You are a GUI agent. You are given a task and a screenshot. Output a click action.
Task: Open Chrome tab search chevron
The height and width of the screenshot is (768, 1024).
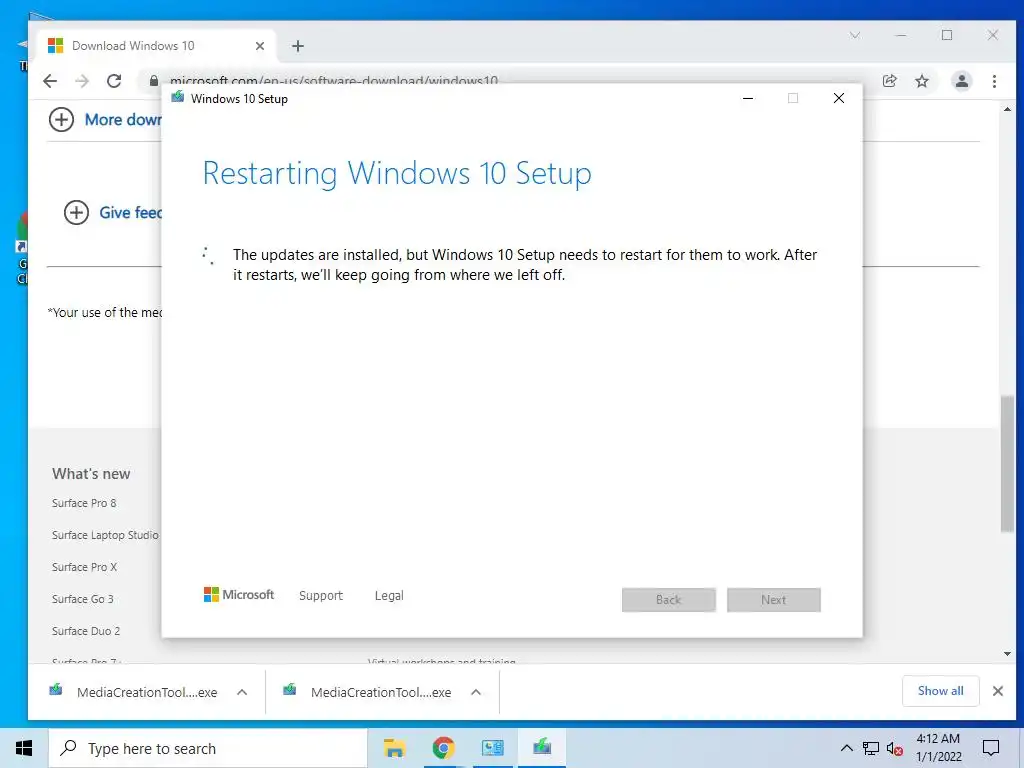tap(855, 35)
